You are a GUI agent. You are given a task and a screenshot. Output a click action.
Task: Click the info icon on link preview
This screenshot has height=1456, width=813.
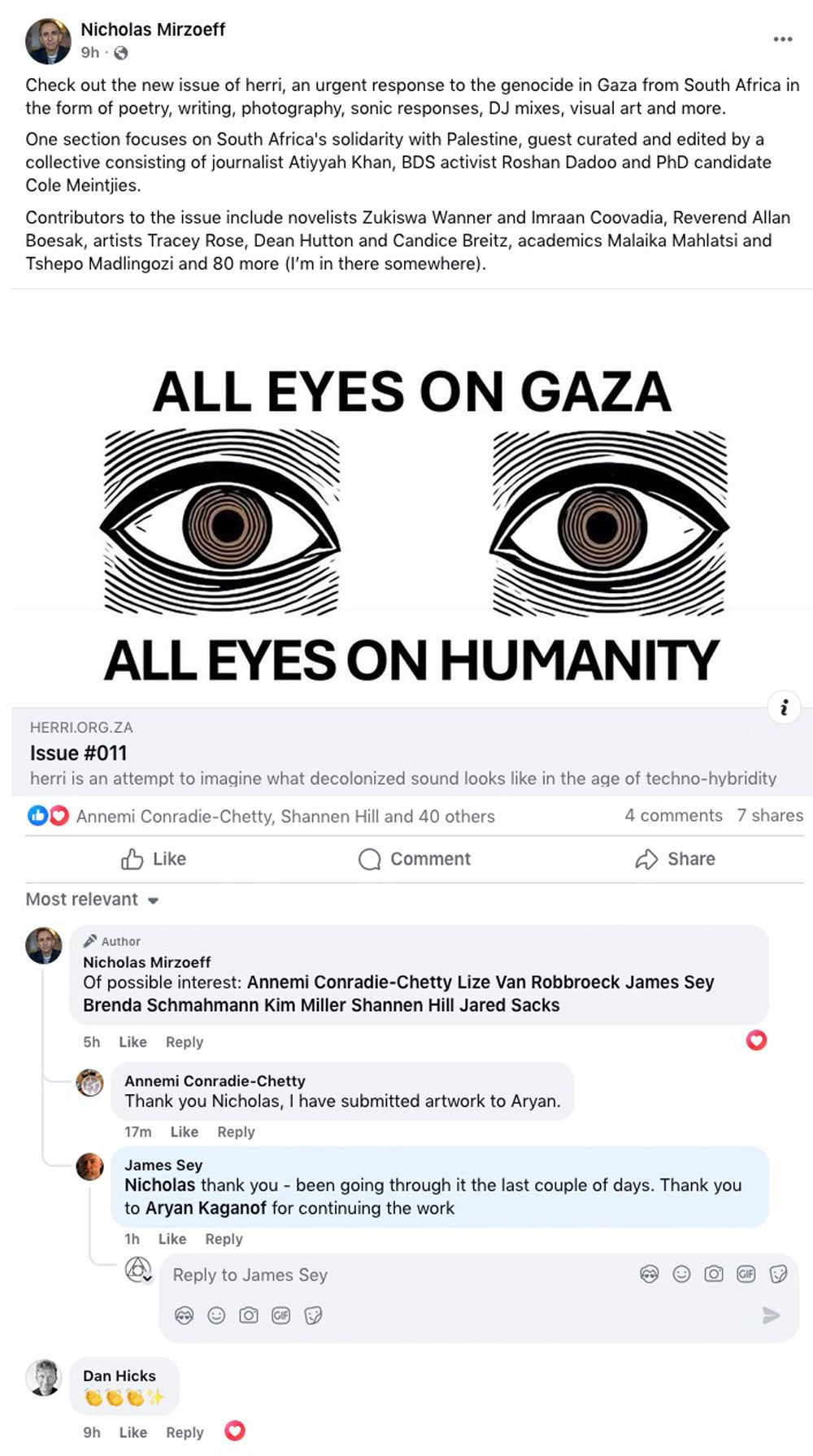point(784,708)
